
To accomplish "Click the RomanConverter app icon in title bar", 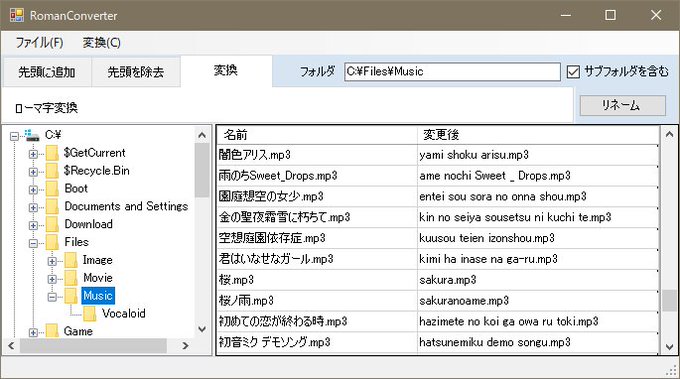I will click(16, 15).
